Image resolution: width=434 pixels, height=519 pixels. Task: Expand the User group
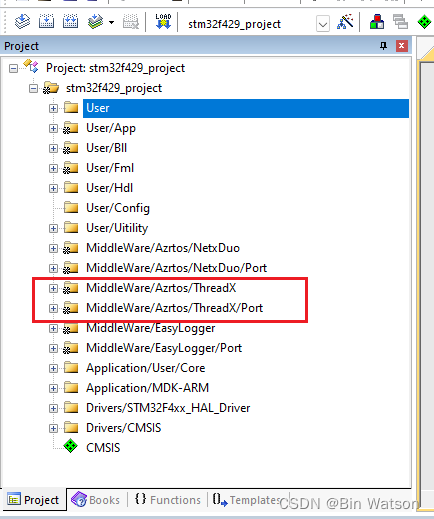53,108
